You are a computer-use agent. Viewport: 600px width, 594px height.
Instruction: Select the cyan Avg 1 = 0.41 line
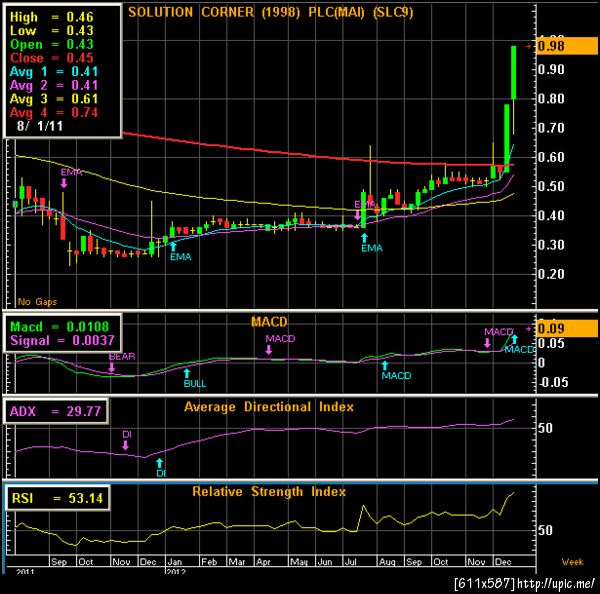[54, 72]
